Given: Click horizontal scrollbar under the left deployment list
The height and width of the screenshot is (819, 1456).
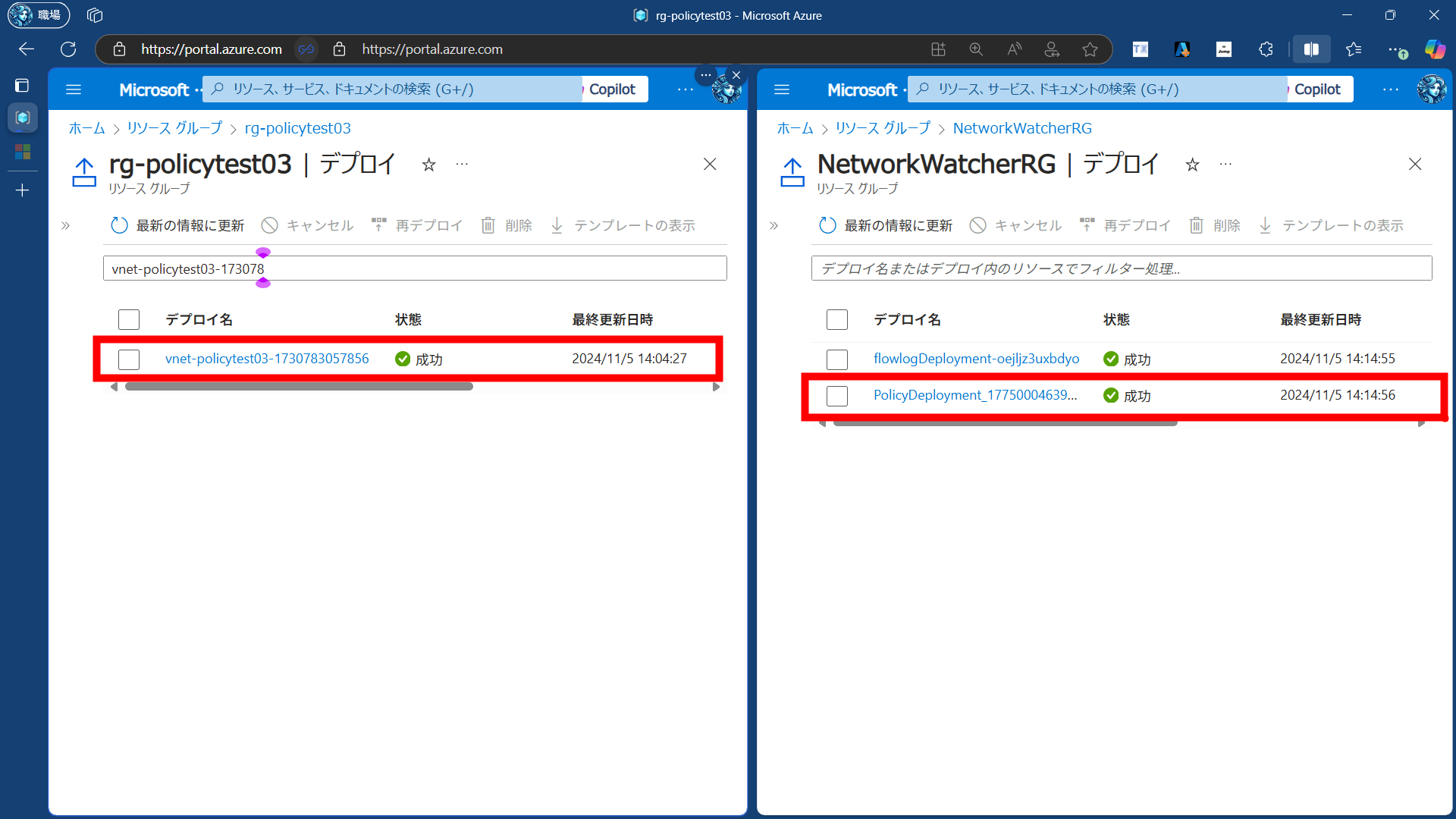Looking at the screenshot, I should click(299, 387).
